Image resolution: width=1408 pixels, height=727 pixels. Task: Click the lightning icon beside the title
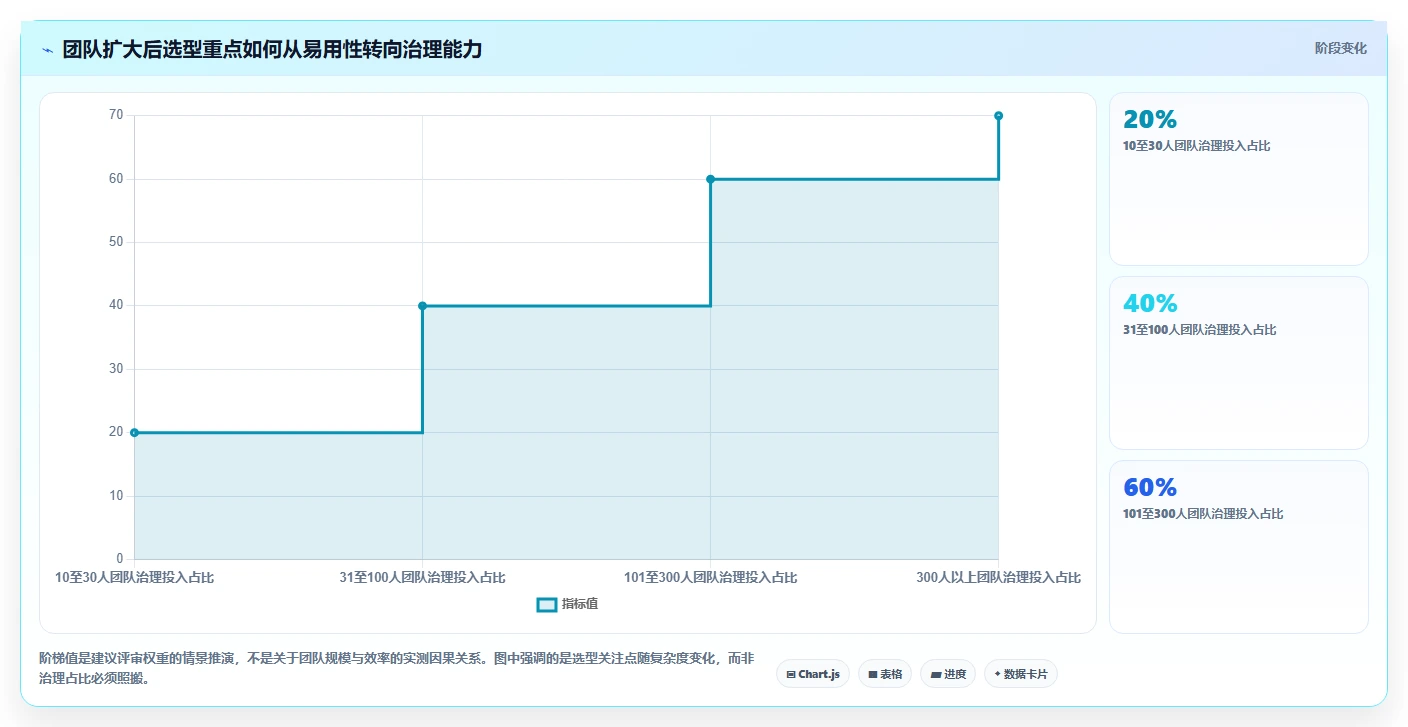pos(47,50)
